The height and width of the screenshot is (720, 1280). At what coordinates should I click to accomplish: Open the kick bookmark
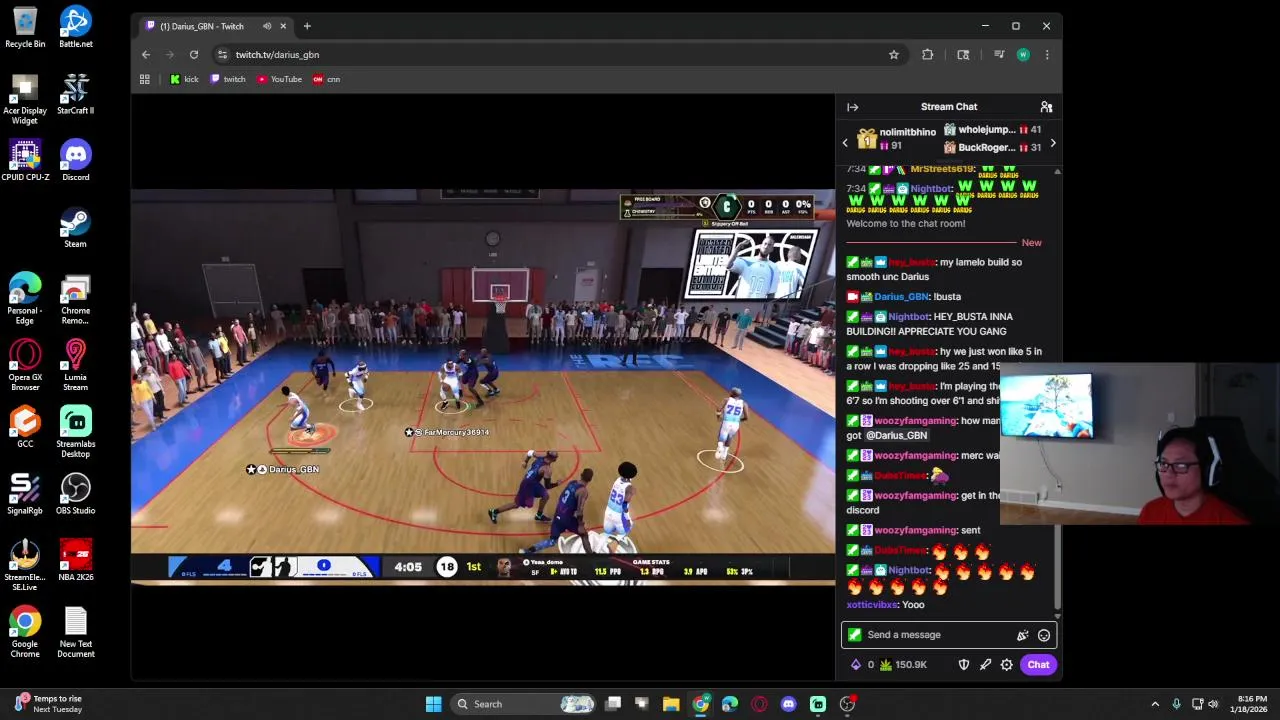(x=184, y=79)
